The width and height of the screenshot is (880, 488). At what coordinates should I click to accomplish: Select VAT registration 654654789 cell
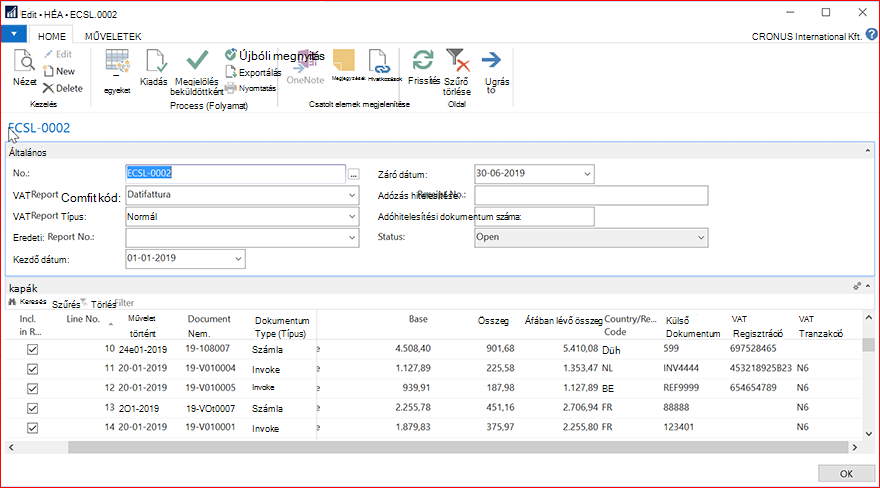pyautogui.click(x=753, y=388)
